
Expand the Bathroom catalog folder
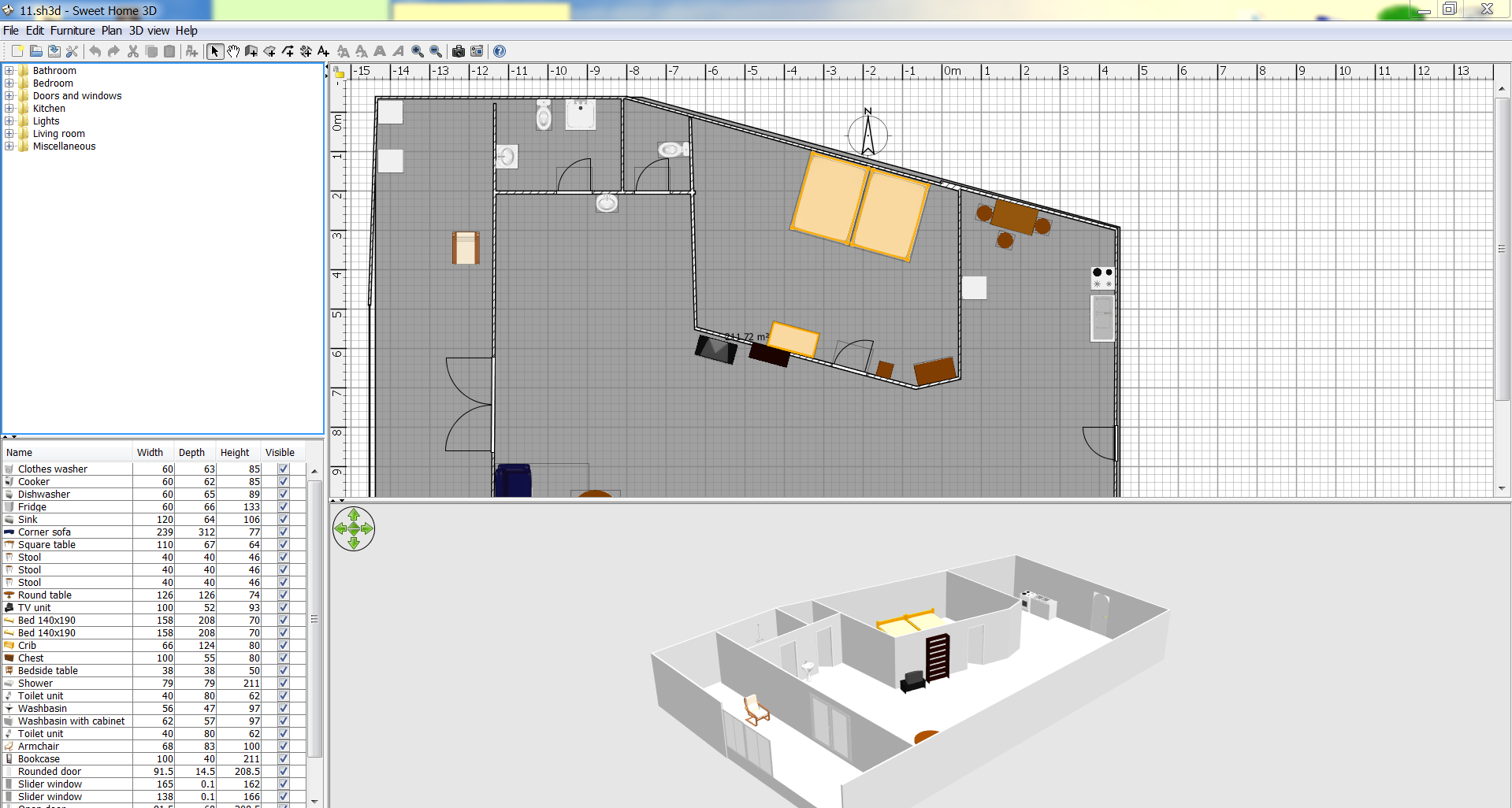click(9, 71)
